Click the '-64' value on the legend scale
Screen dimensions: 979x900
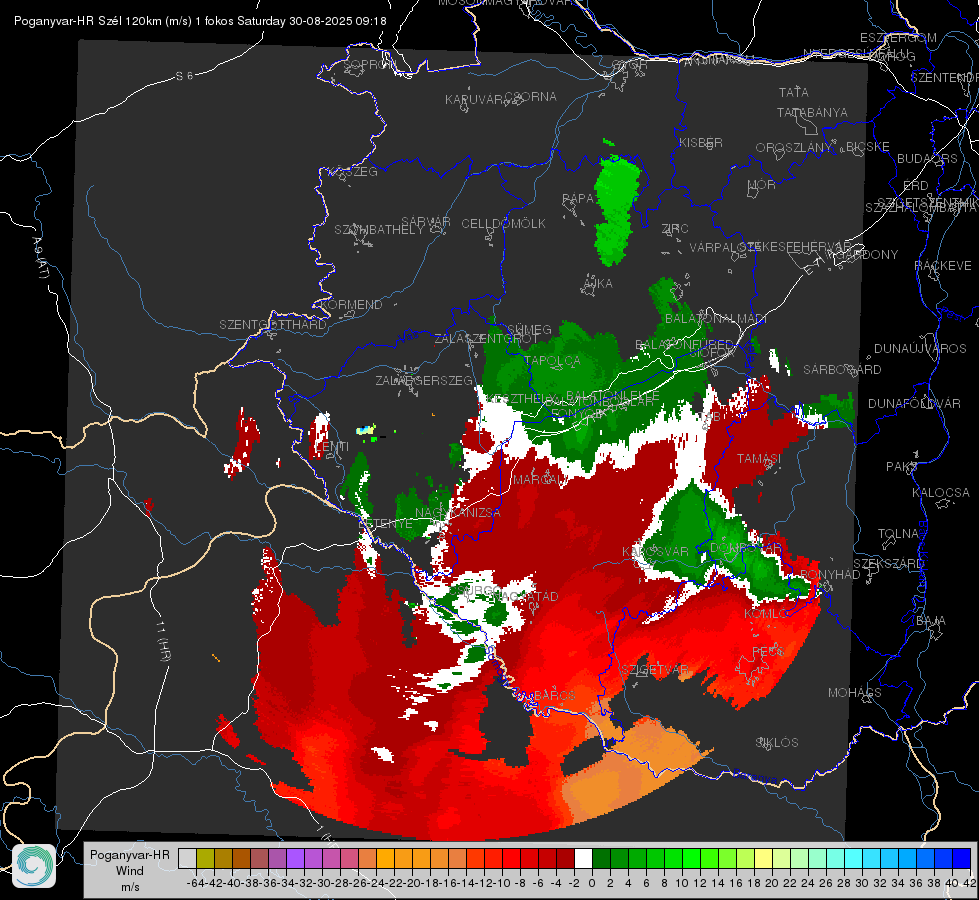pos(195,883)
